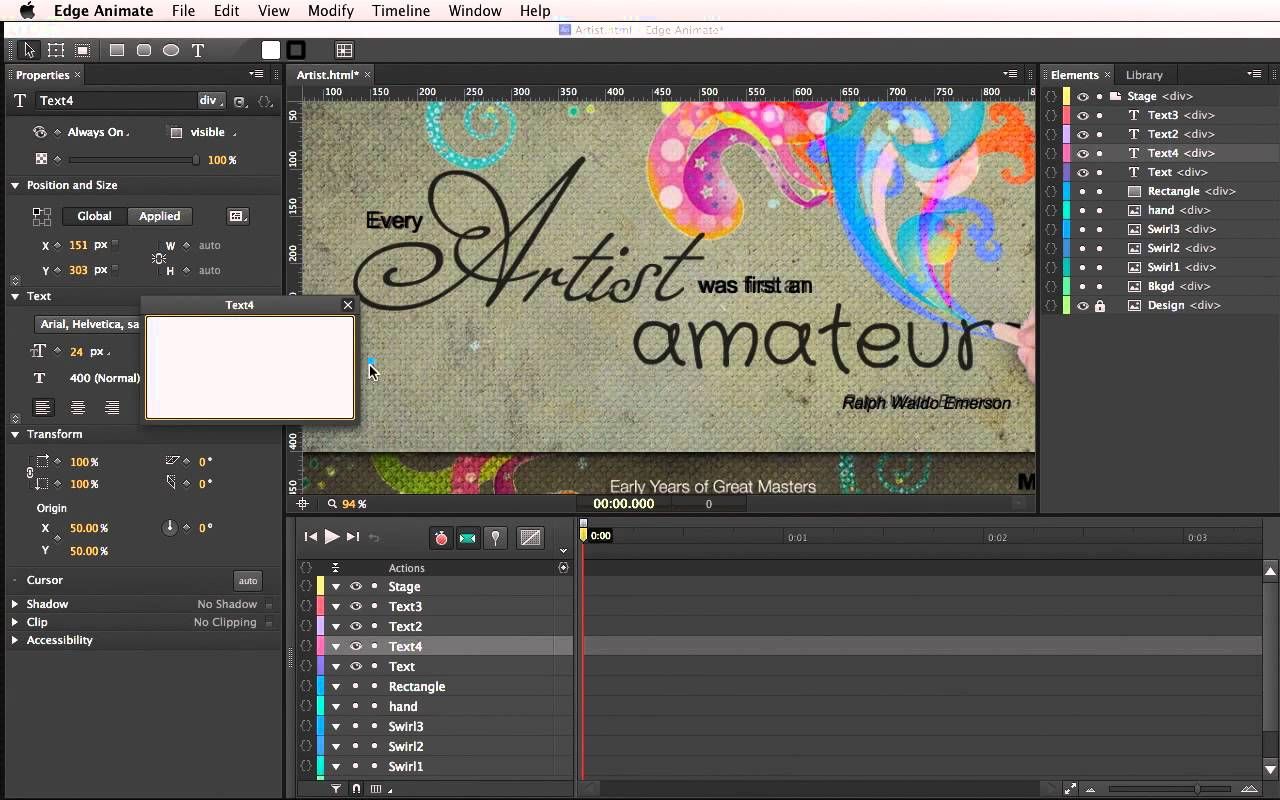The height and width of the screenshot is (800, 1280).
Task: Collapse Text3 layer triangle in timeline
Action: coord(336,607)
